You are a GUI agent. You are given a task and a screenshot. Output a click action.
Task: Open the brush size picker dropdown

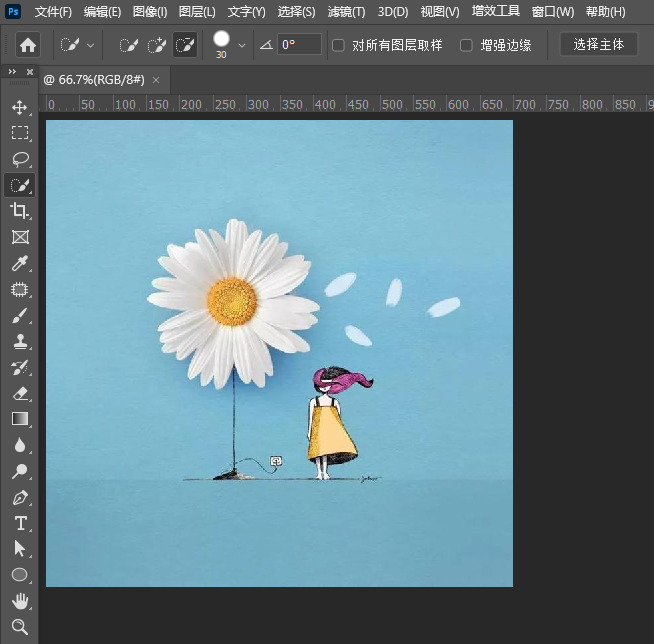pos(242,45)
